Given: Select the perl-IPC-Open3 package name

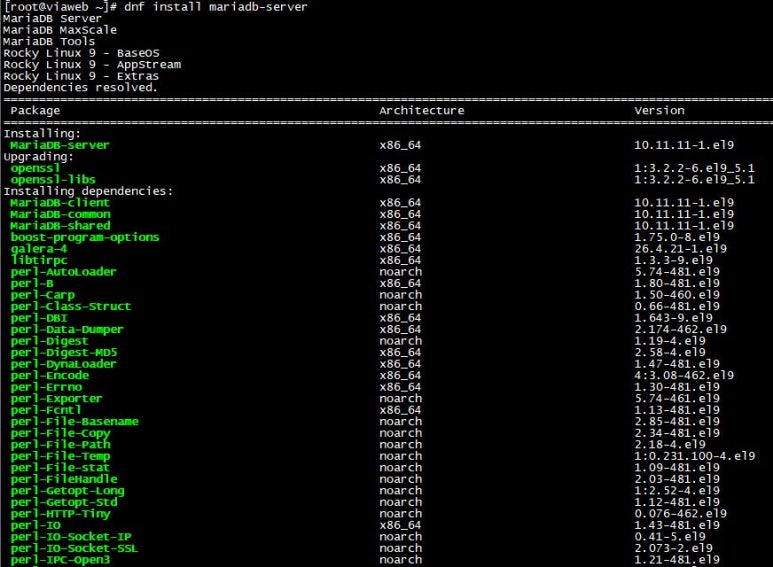Looking at the screenshot, I should [x=60, y=560].
